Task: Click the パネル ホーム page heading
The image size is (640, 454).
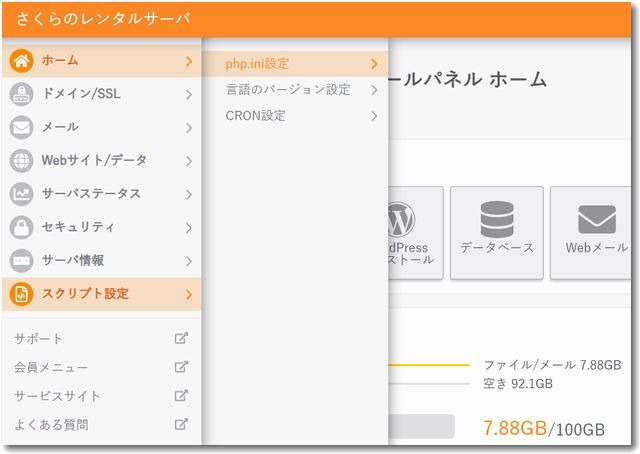Action: (467, 79)
